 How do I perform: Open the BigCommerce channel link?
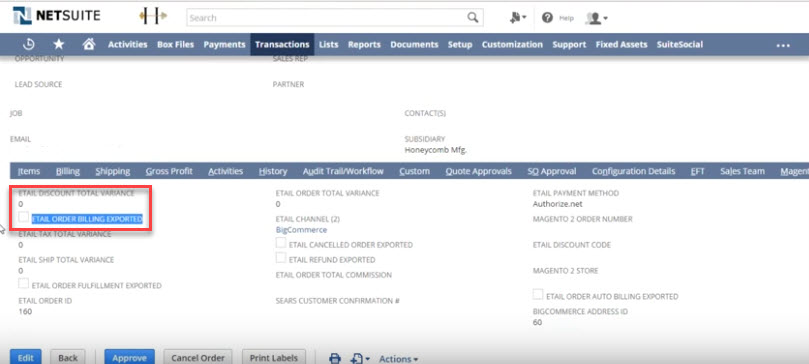coord(301,230)
